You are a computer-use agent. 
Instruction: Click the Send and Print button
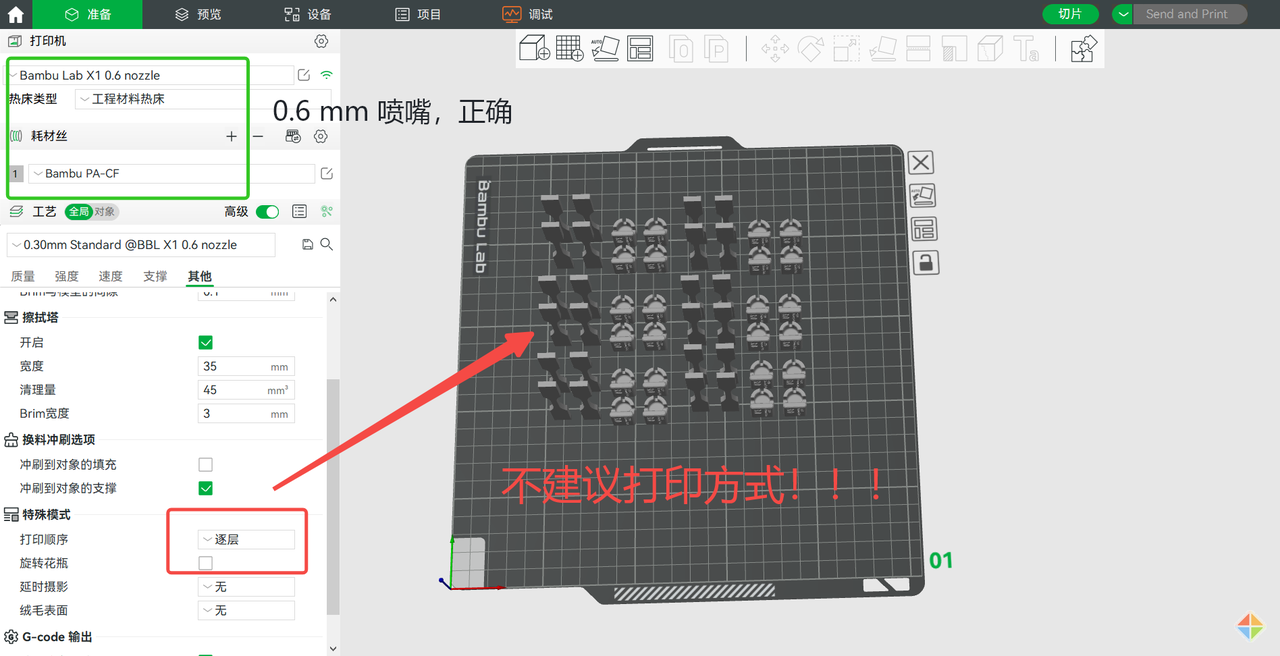click(x=1190, y=14)
